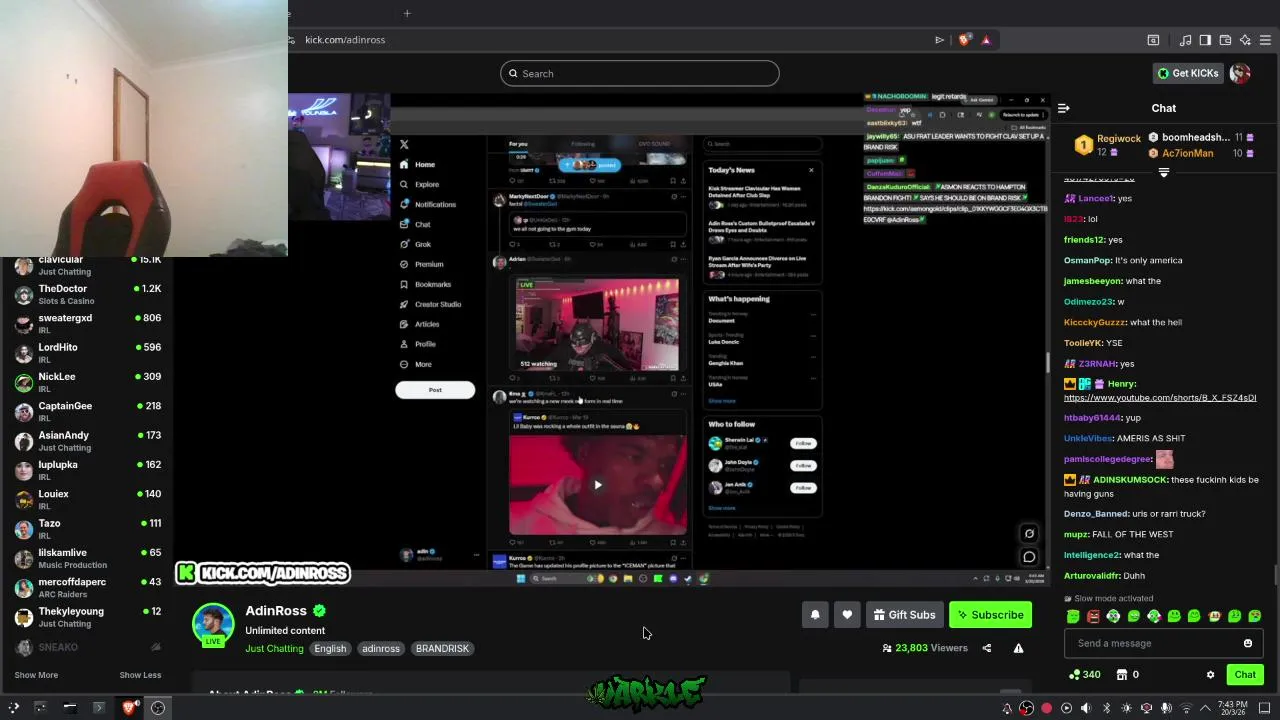Click the Subscribe button
This screenshot has height=720, width=1280.
[990, 615]
